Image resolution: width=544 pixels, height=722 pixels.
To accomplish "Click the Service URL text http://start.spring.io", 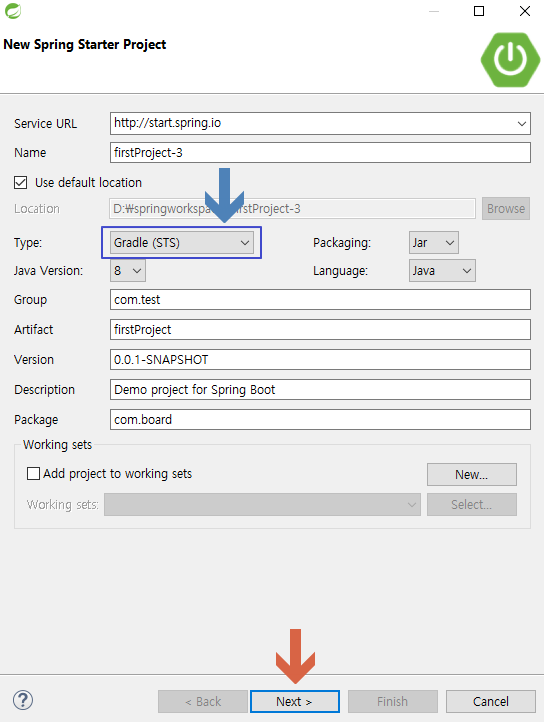I will pyautogui.click(x=167, y=123).
